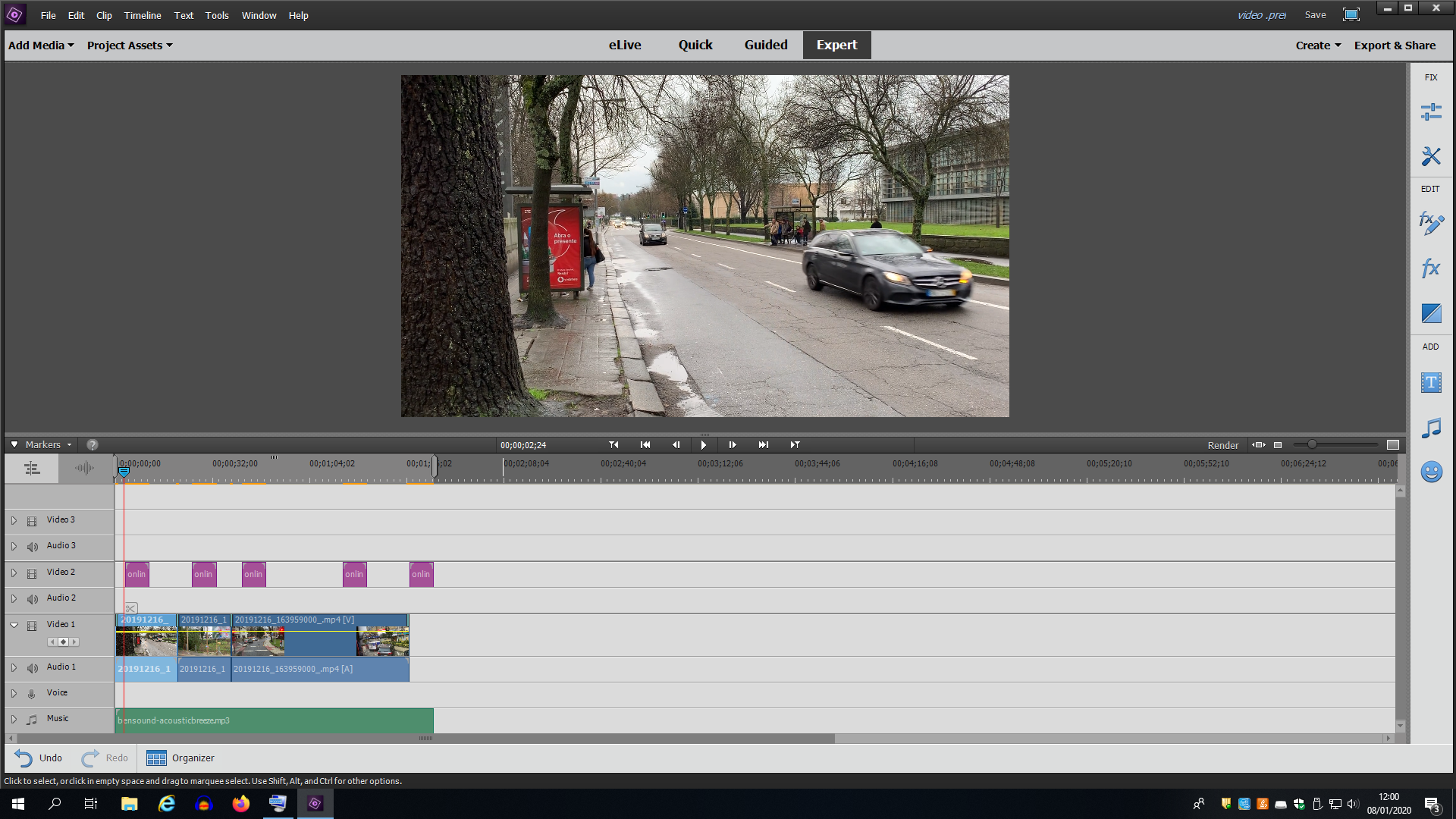
Task: Collapse the Video 1 track
Action: pos(14,625)
